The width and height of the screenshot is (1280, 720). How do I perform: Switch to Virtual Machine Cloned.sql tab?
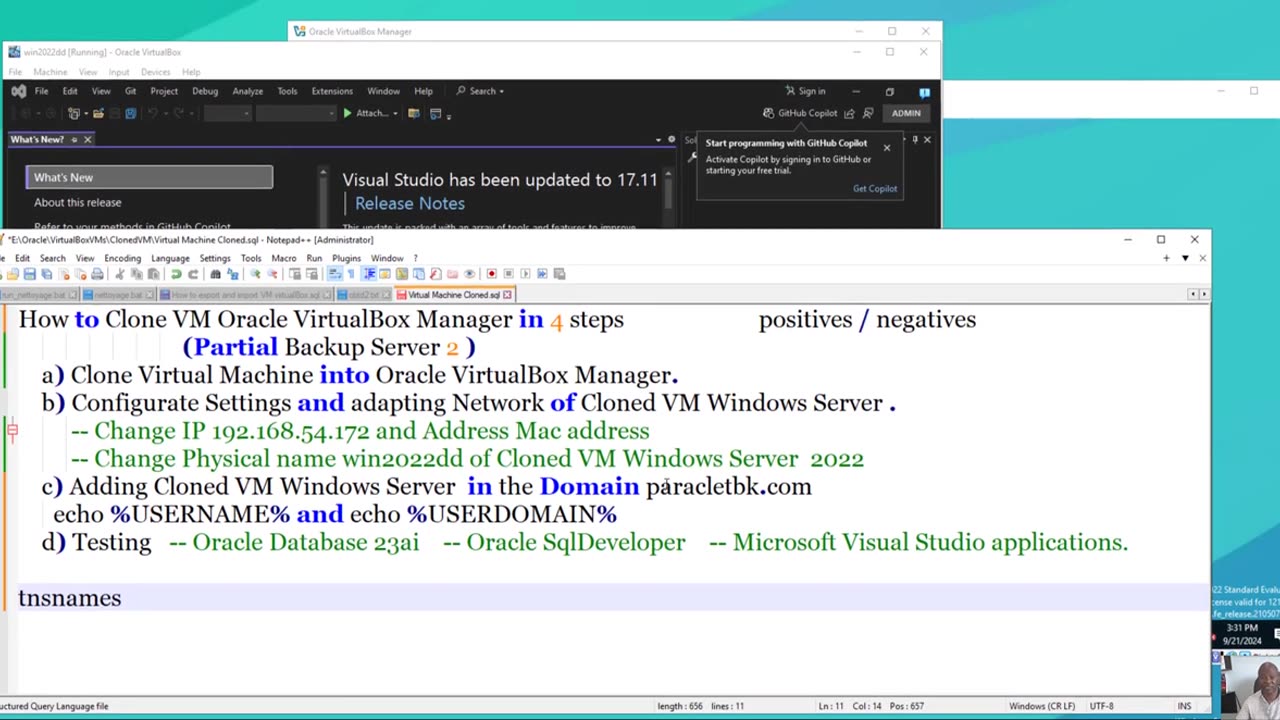tap(453, 295)
